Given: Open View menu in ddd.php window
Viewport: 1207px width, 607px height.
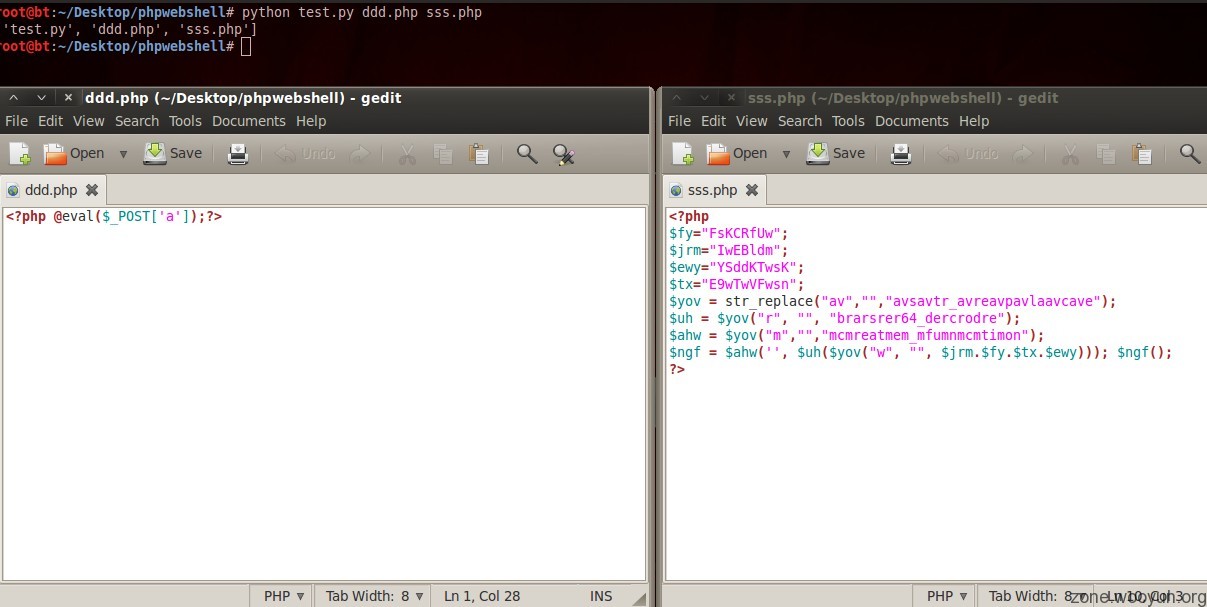Looking at the screenshot, I should click(88, 121).
